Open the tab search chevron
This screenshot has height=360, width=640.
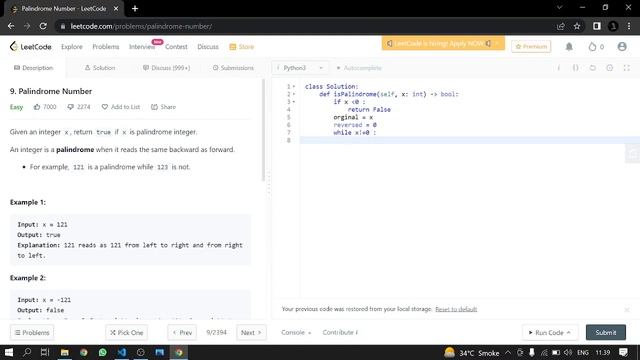[x=560, y=8]
